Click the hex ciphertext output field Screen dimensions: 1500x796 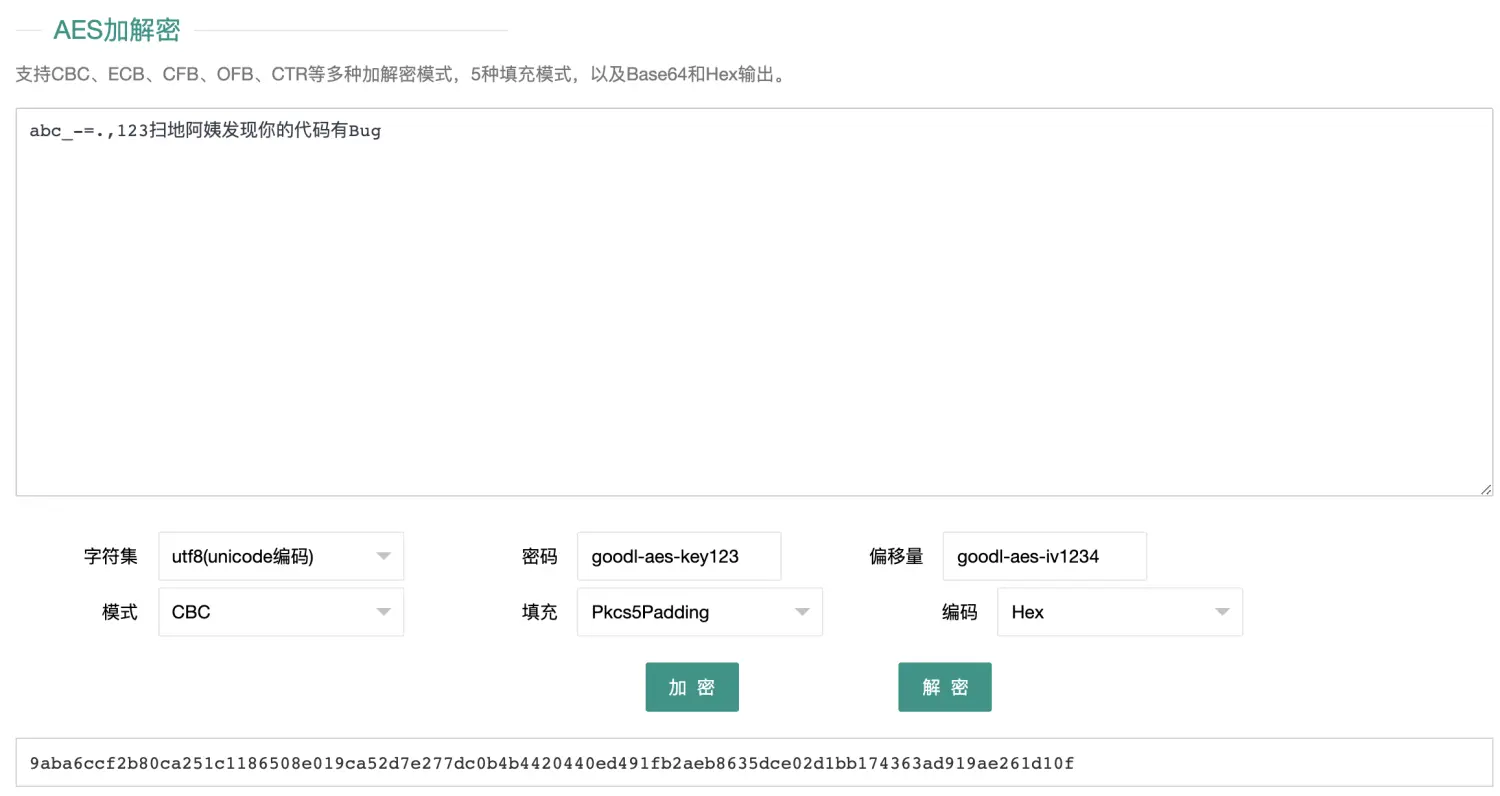(x=754, y=763)
